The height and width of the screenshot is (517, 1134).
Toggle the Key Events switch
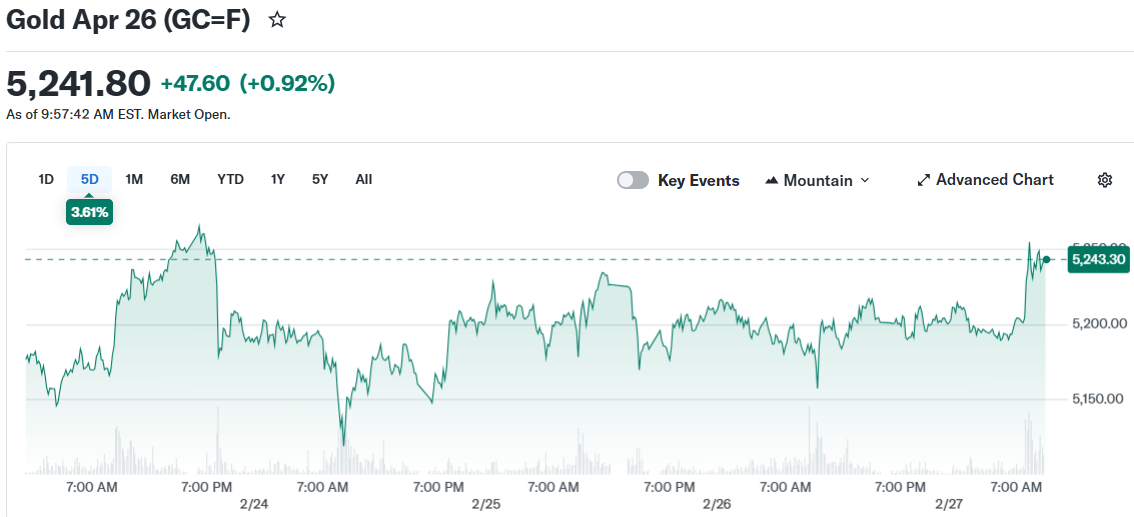(x=632, y=180)
